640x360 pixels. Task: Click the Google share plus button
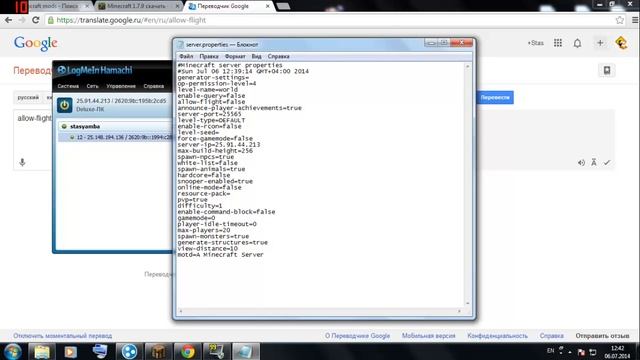(x=600, y=43)
